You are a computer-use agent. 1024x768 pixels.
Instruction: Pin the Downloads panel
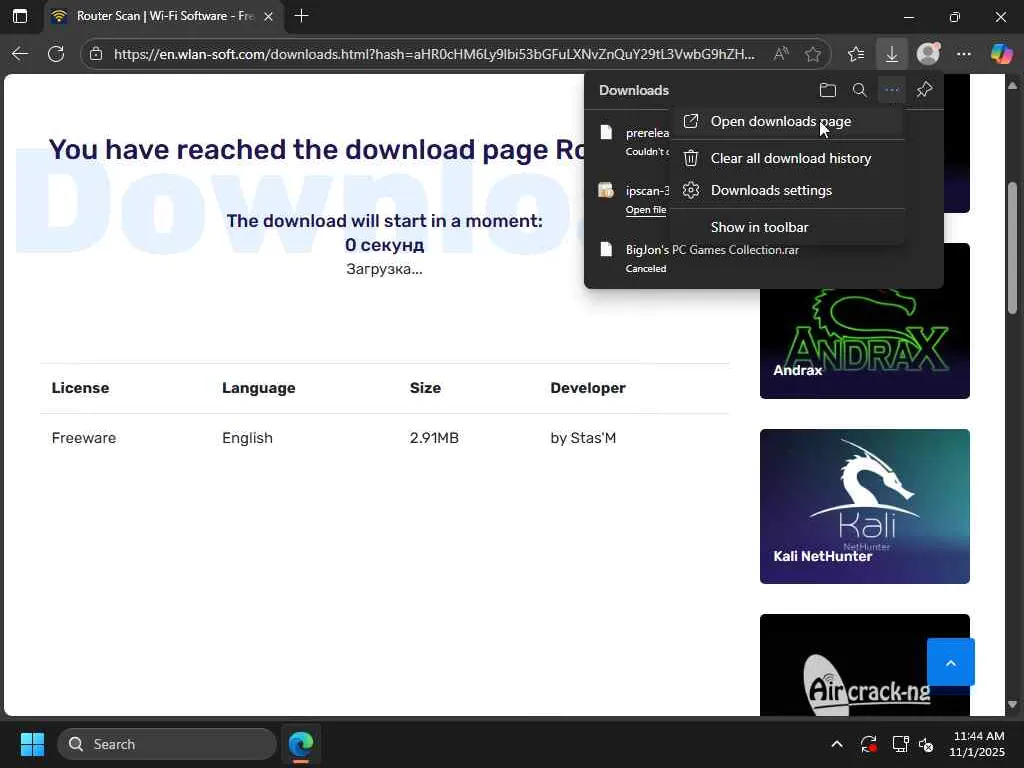[924, 90]
